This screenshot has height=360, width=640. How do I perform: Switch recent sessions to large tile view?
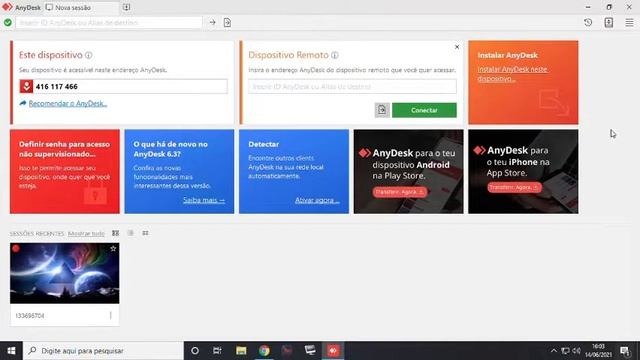click(x=116, y=233)
